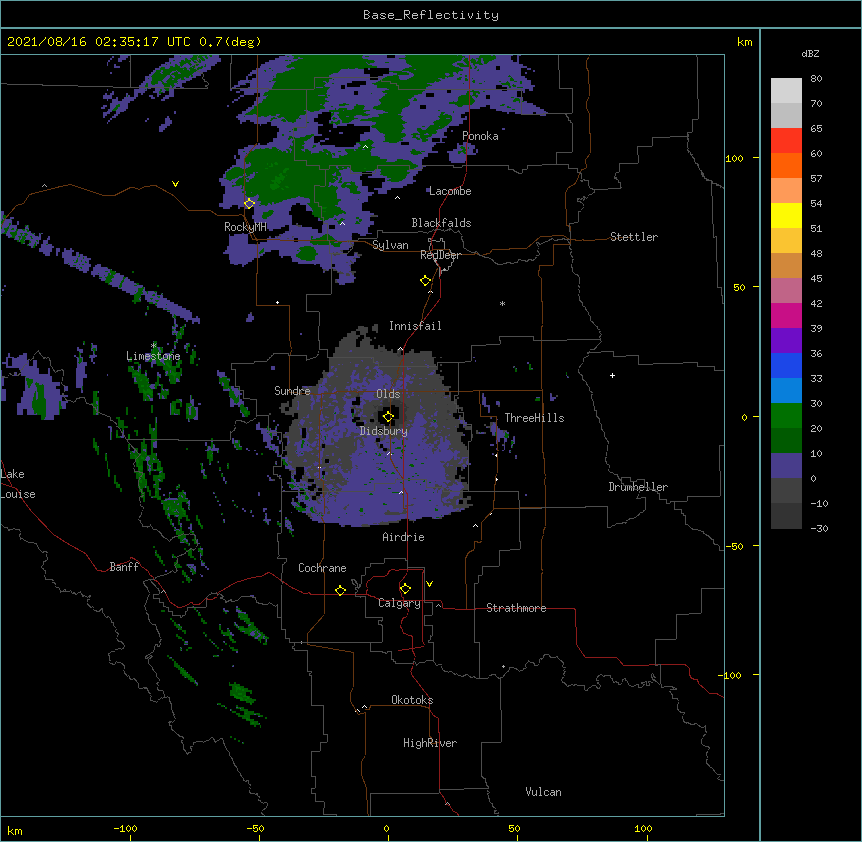Select the yellow V marker northeast of Calgary
This screenshot has width=862, height=842.
[429, 584]
